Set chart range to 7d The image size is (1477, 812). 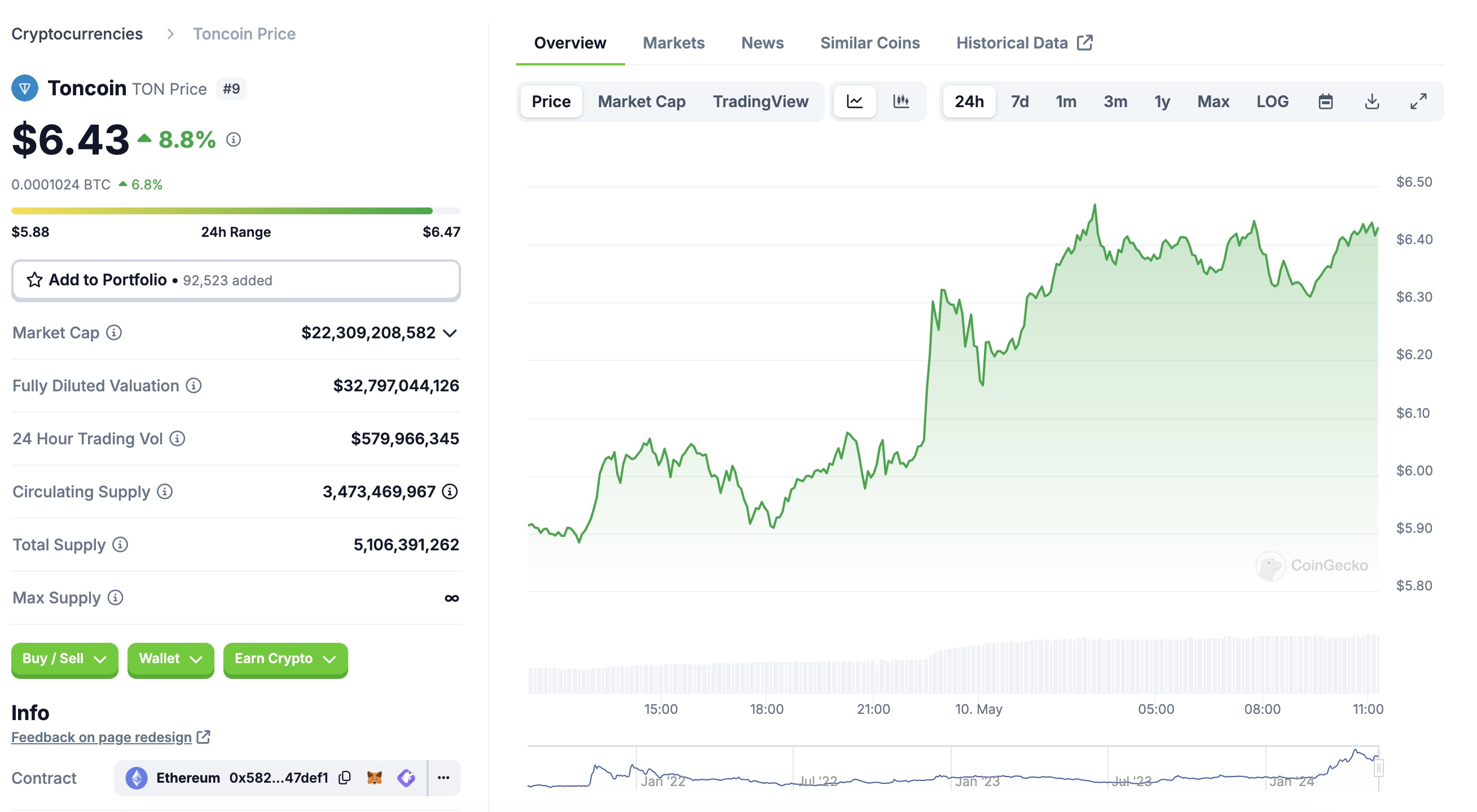[1019, 101]
